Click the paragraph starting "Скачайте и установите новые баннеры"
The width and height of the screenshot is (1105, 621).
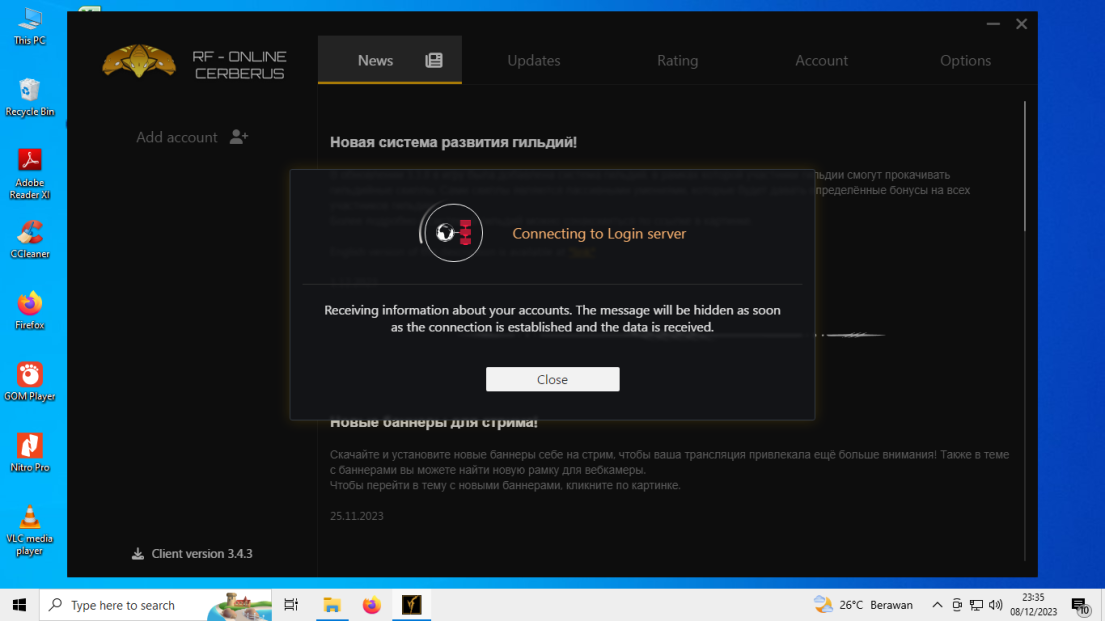669,462
